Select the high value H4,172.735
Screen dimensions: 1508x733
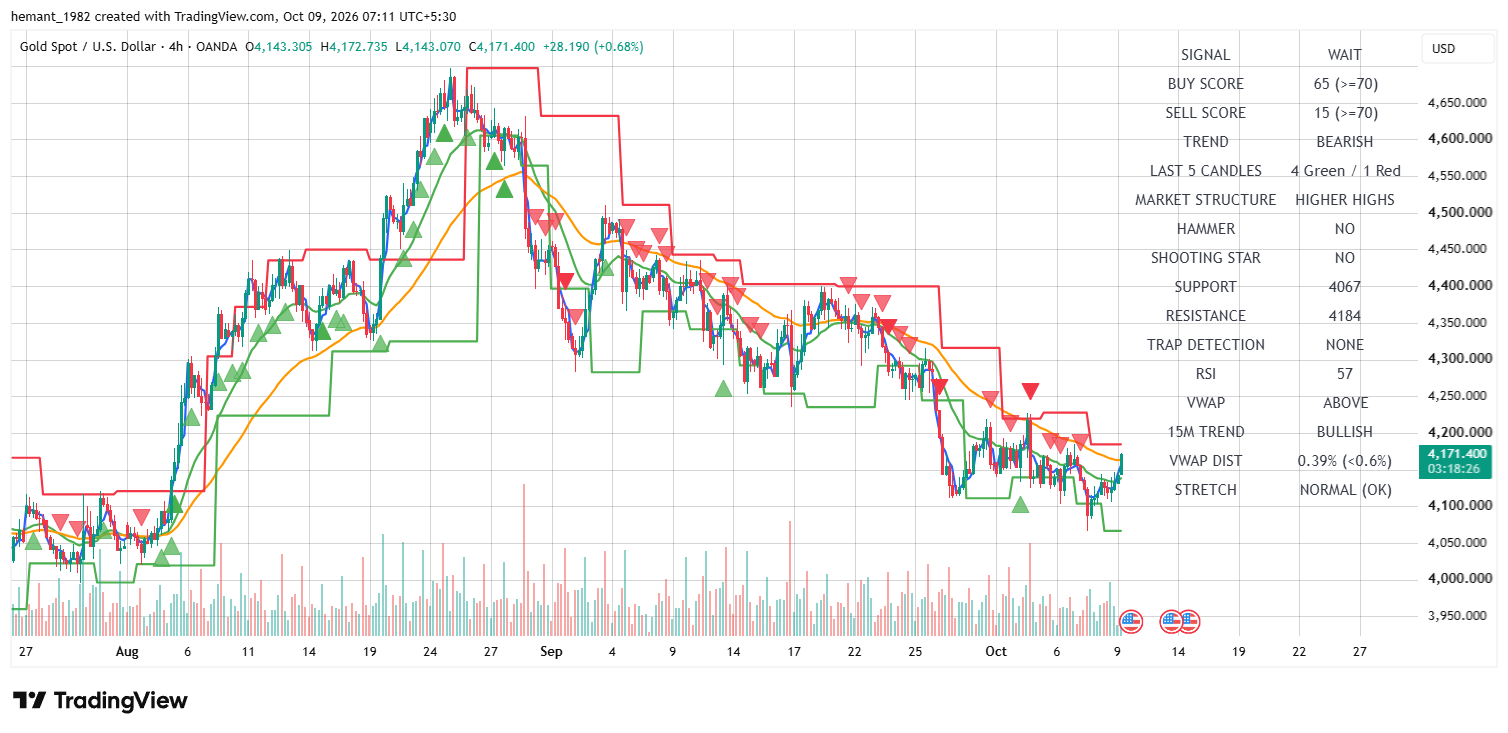tap(356, 47)
